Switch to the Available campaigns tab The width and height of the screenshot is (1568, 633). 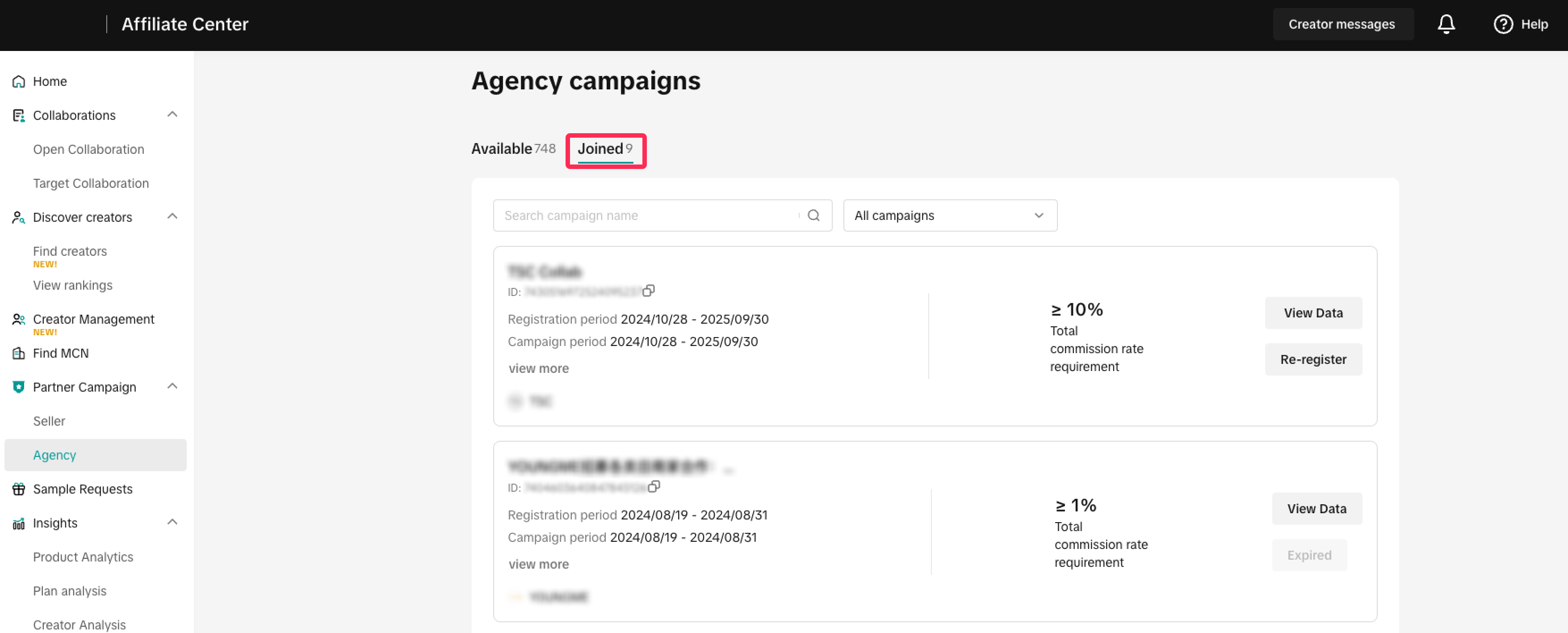pyautogui.click(x=512, y=149)
